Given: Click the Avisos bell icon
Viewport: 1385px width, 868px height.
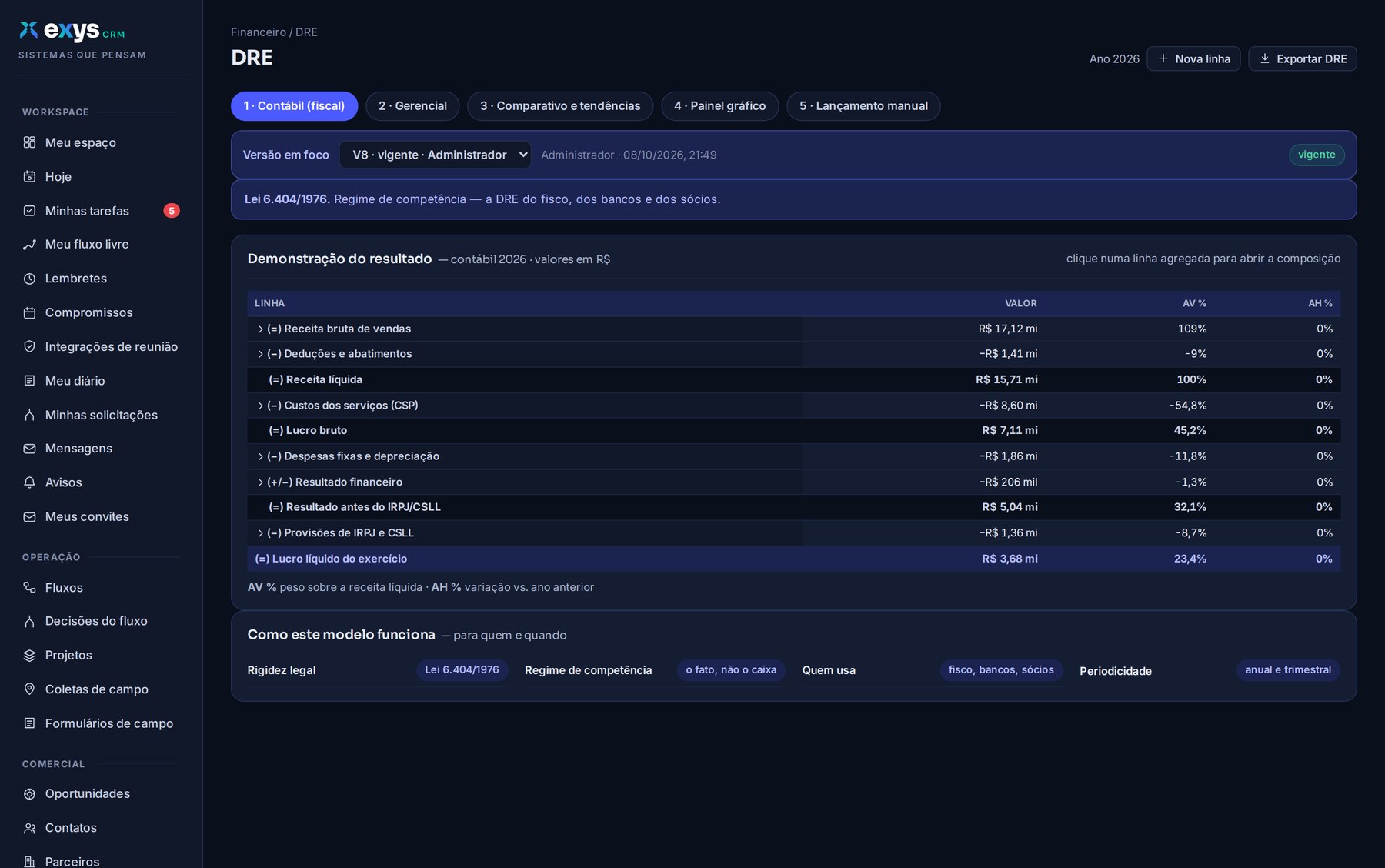Looking at the screenshot, I should click(29, 482).
